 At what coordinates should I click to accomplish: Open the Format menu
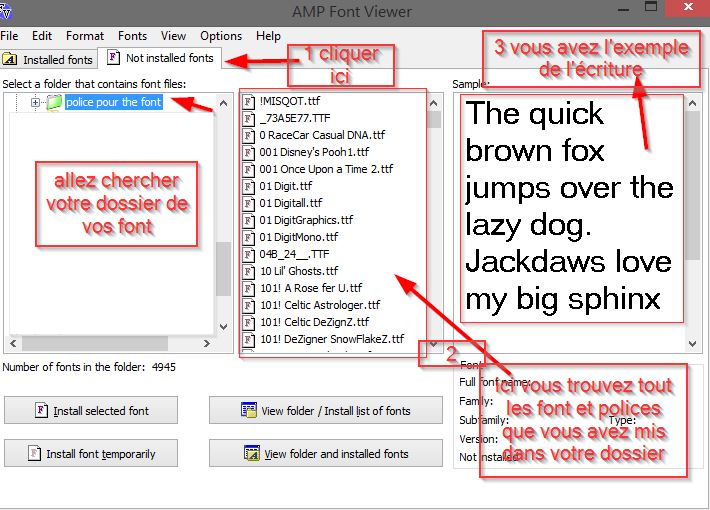pos(85,35)
